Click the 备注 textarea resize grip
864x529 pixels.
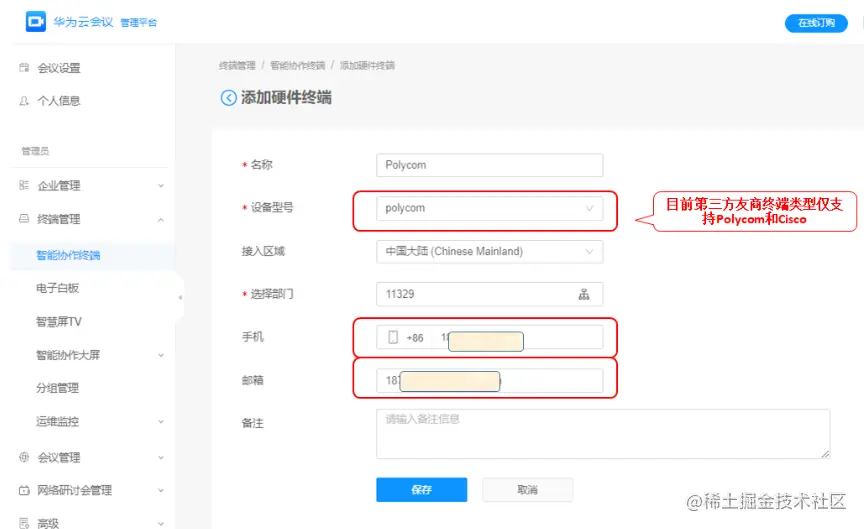825,454
